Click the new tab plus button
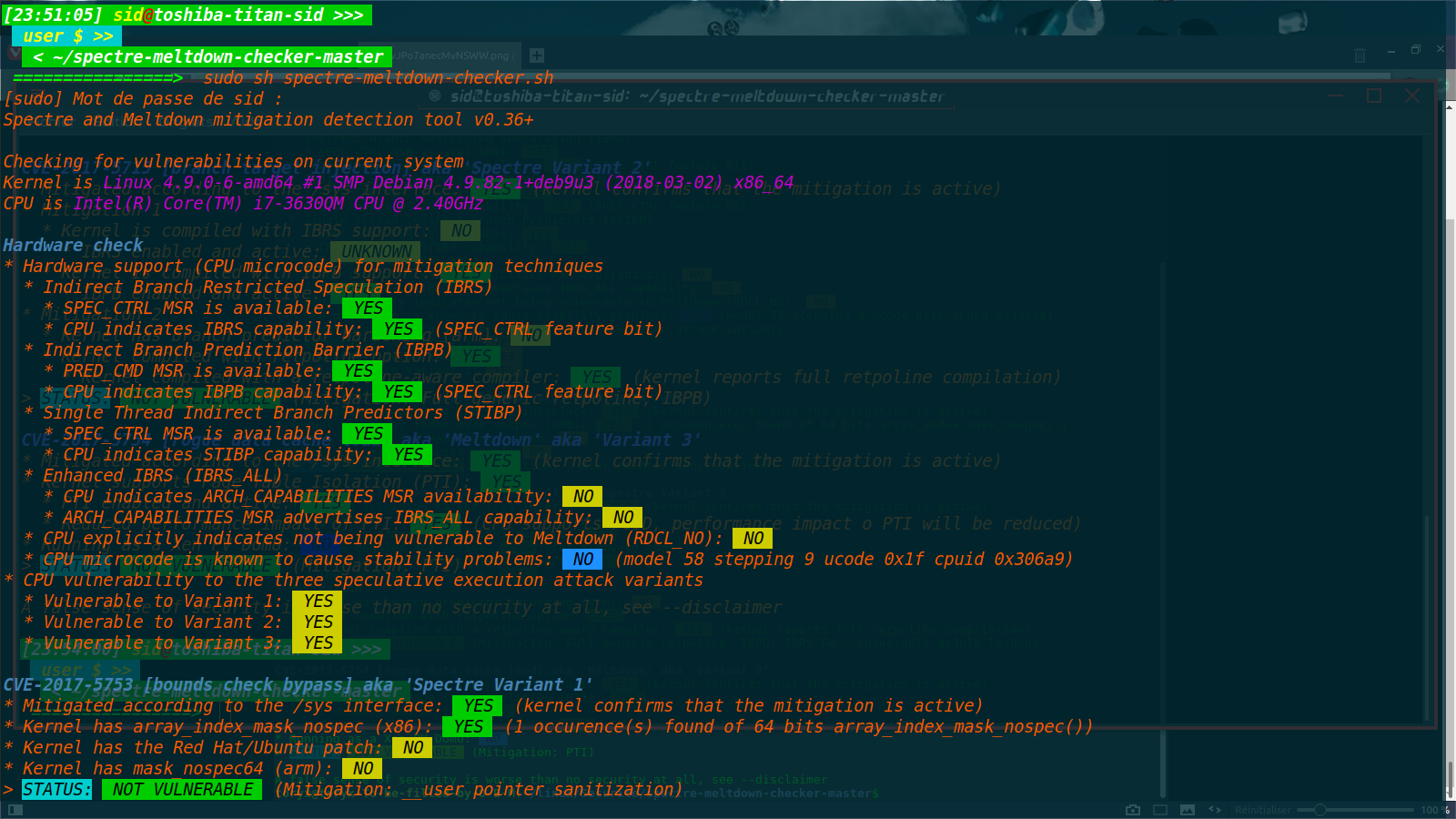The width and height of the screenshot is (1456, 819). (537, 56)
